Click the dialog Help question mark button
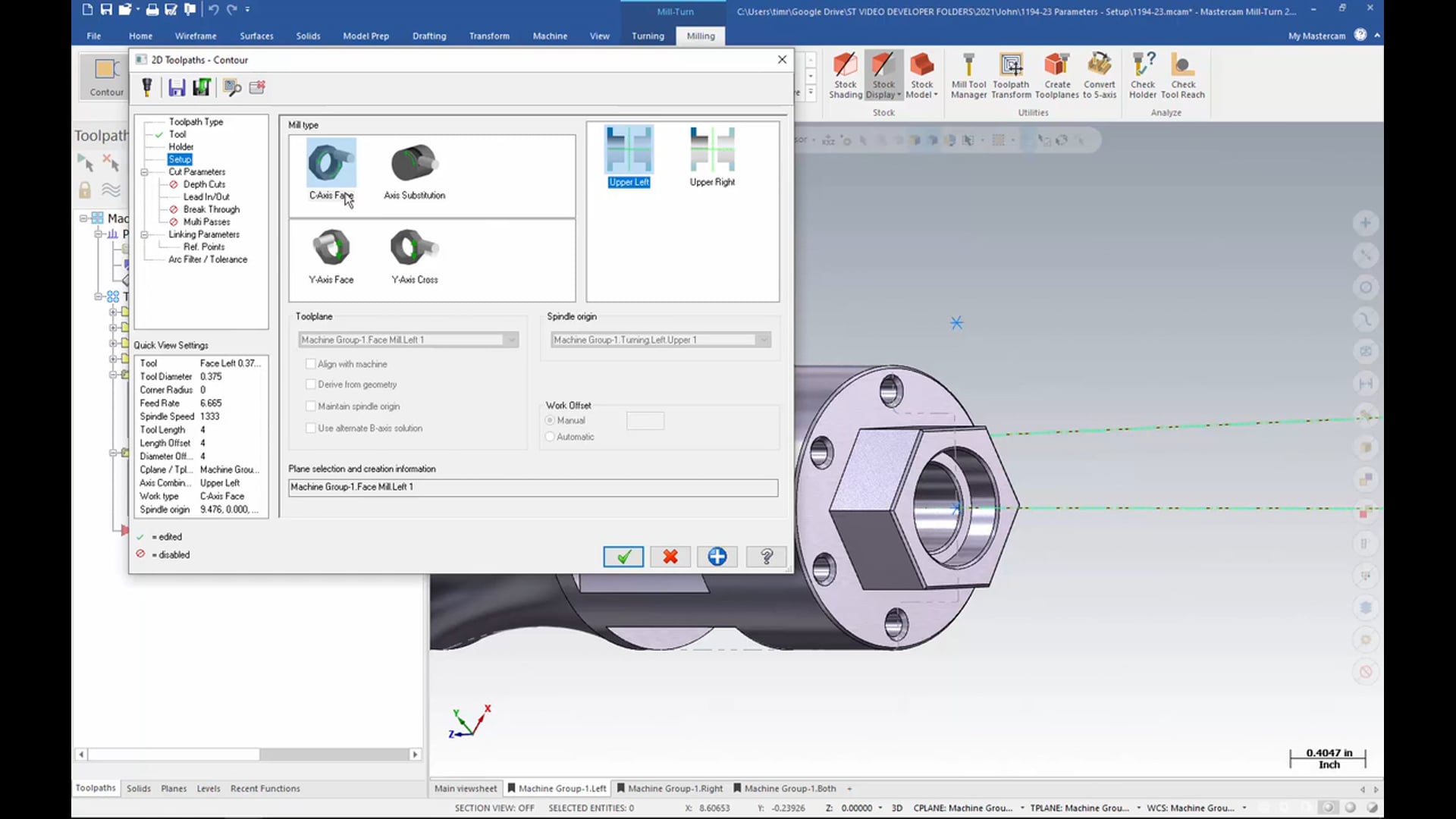This screenshot has height=819, width=1456. [766, 557]
